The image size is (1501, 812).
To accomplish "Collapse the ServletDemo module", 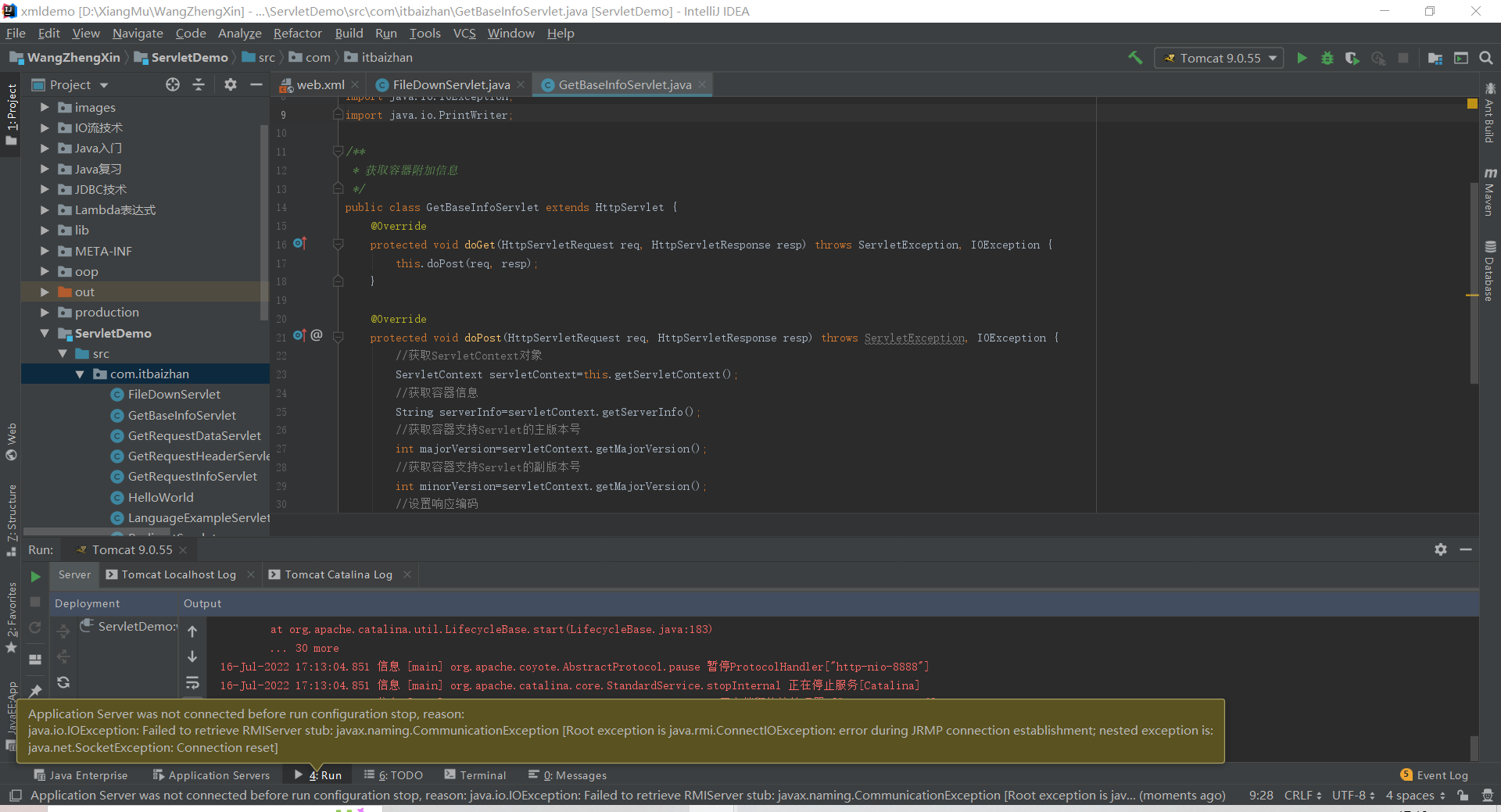I will pos(45,333).
